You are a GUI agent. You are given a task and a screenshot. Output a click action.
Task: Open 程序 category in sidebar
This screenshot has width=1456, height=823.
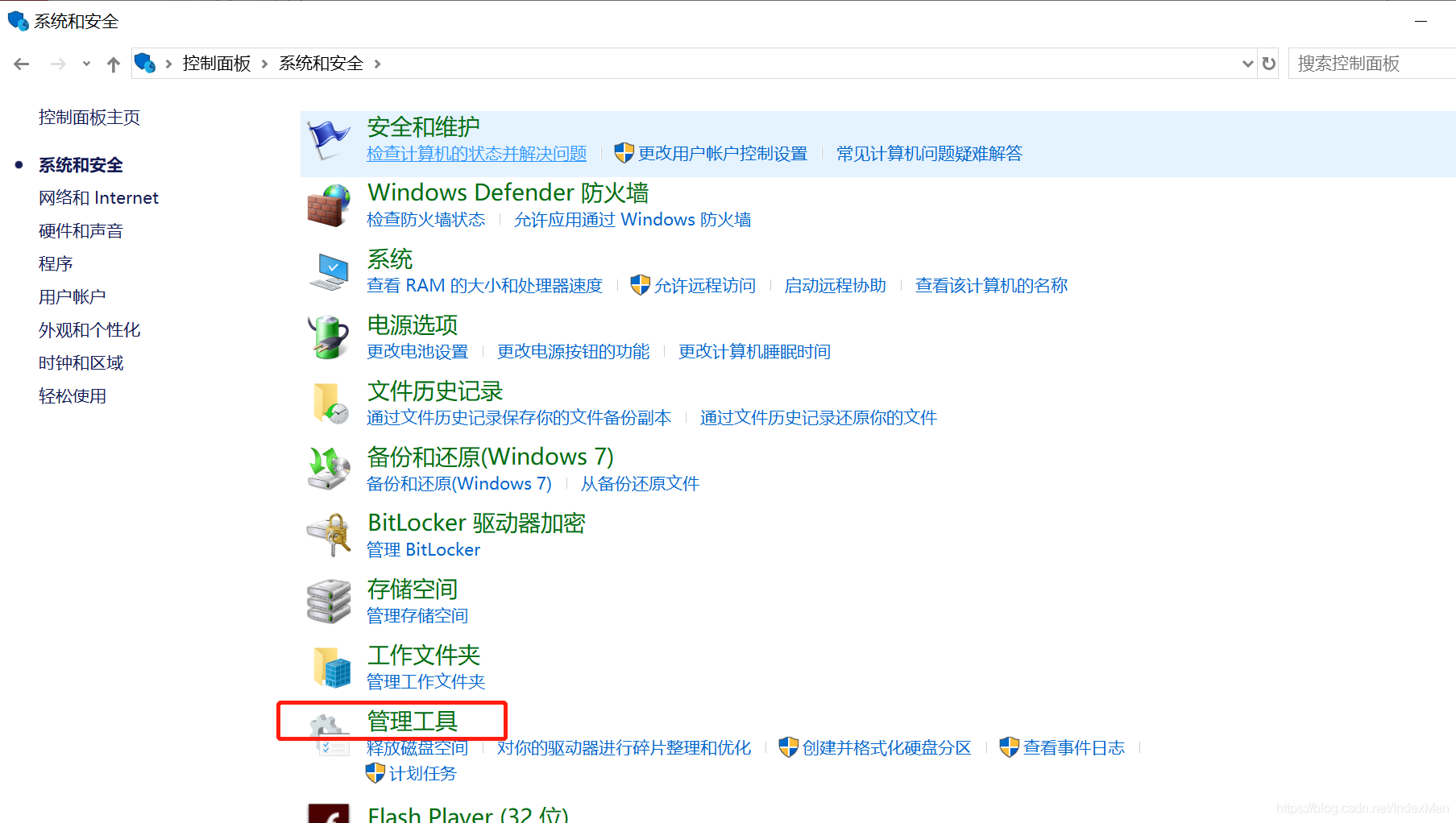(56, 264)
